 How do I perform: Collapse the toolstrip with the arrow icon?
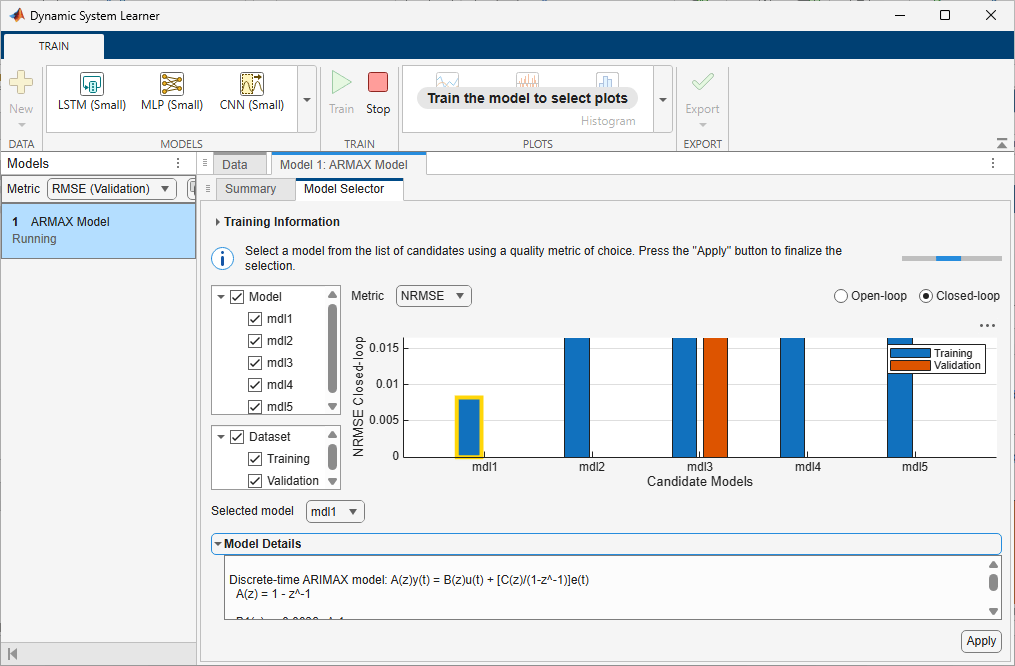click(x=1001, y=144)
